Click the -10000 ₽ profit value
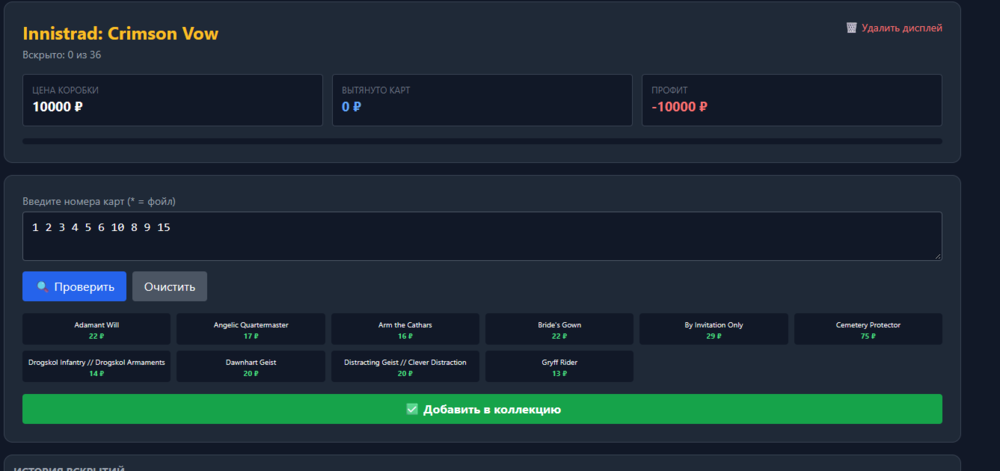 tap(679, 107)
